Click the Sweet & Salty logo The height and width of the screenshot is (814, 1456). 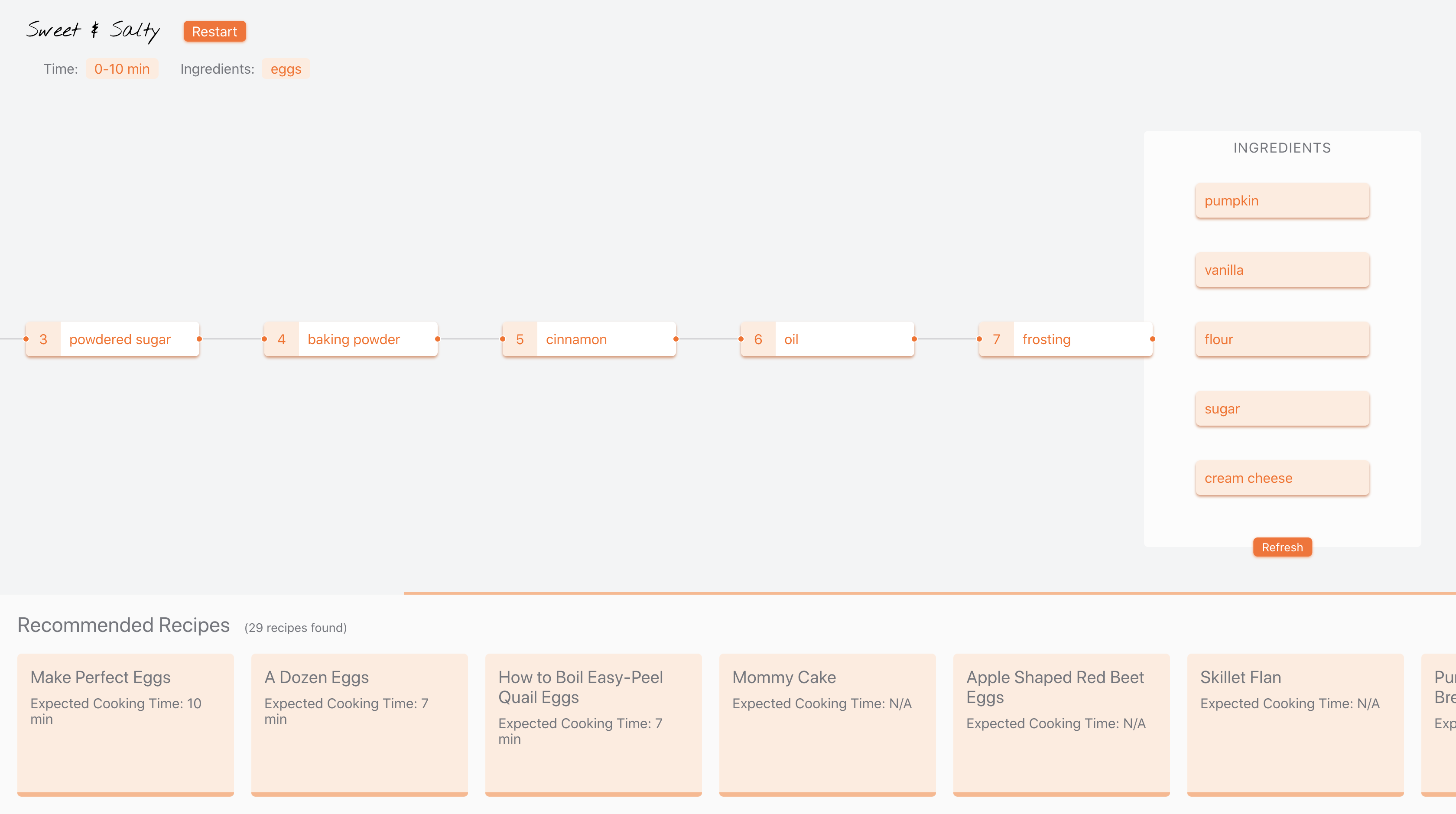coord(93,30)
